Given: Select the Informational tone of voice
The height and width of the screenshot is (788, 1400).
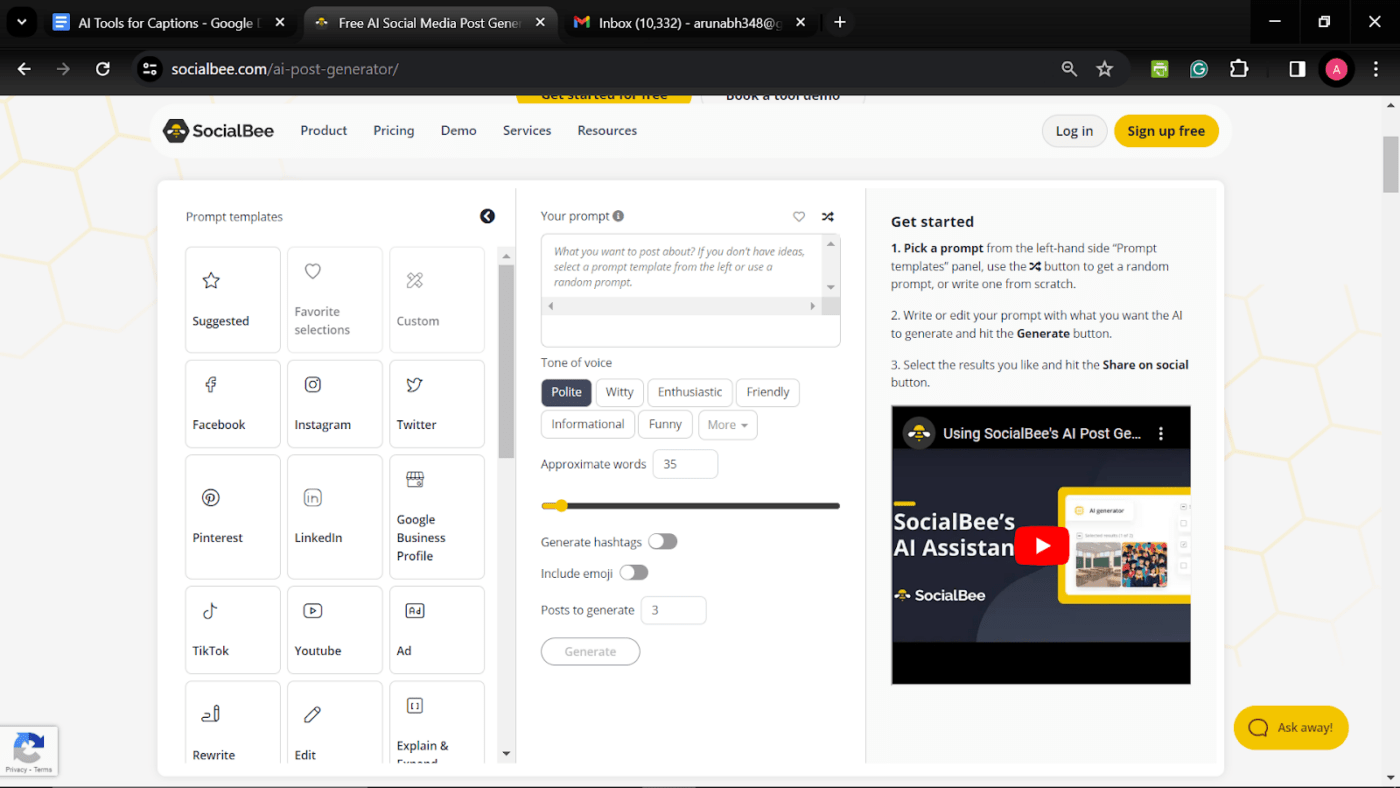Looking at the screenshot, I should (587, 424).
